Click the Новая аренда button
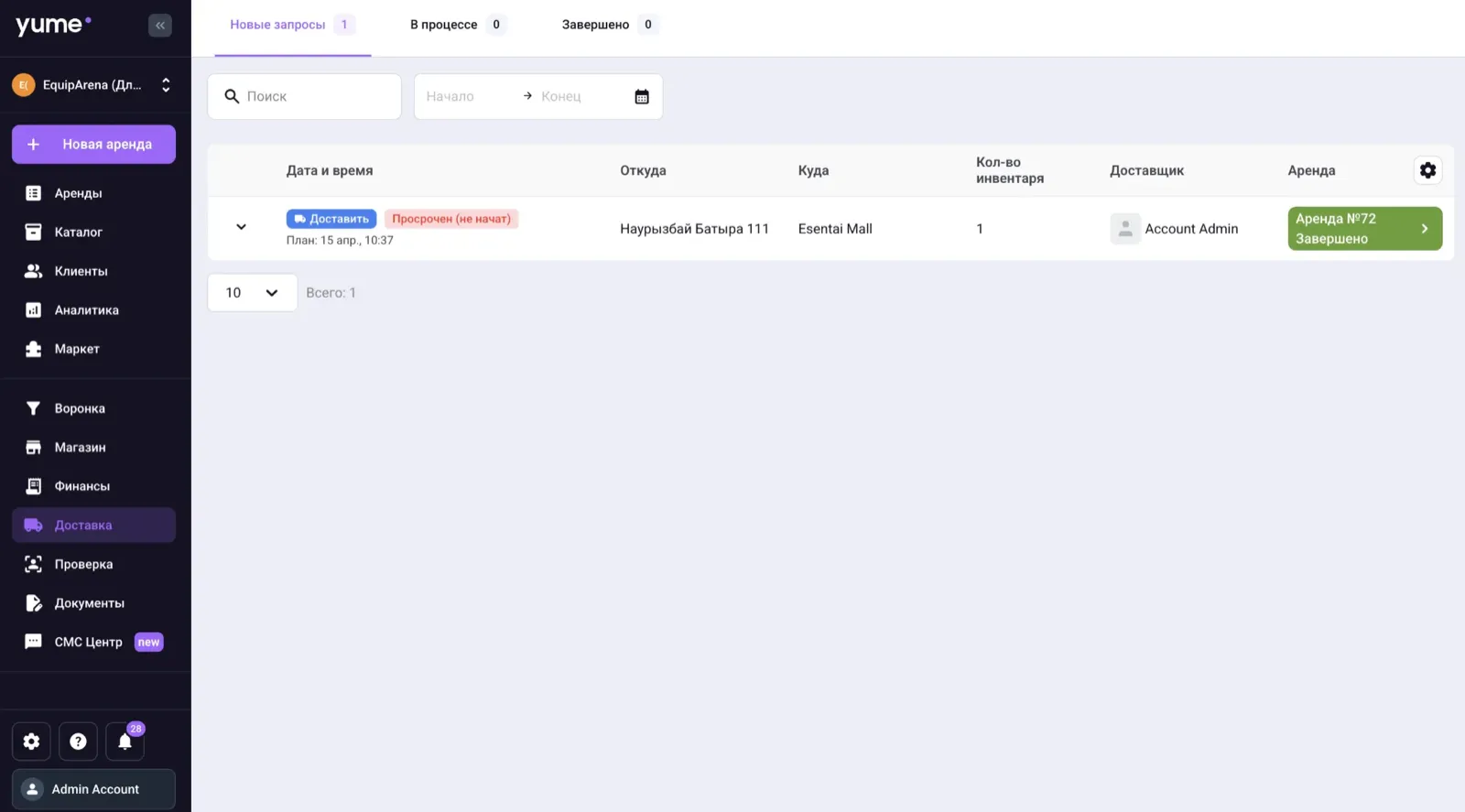Viewport: 1465px width, 812px height. point(93,145)
